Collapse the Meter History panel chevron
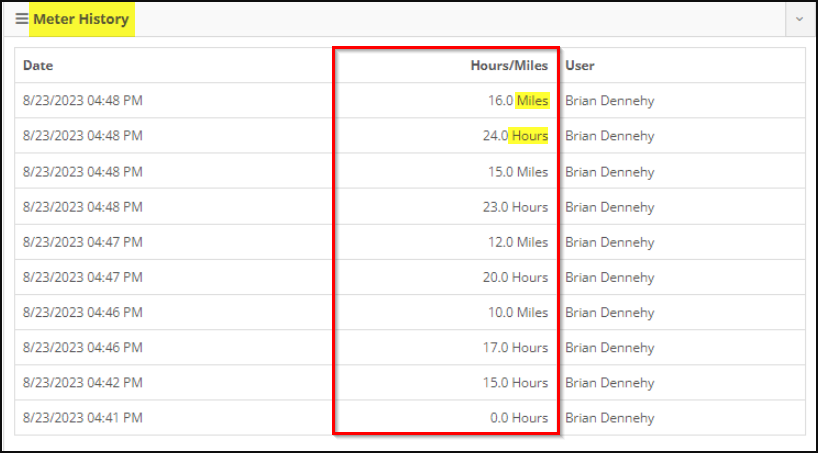Viewport: 818px width, 453px height. point(799,19)
